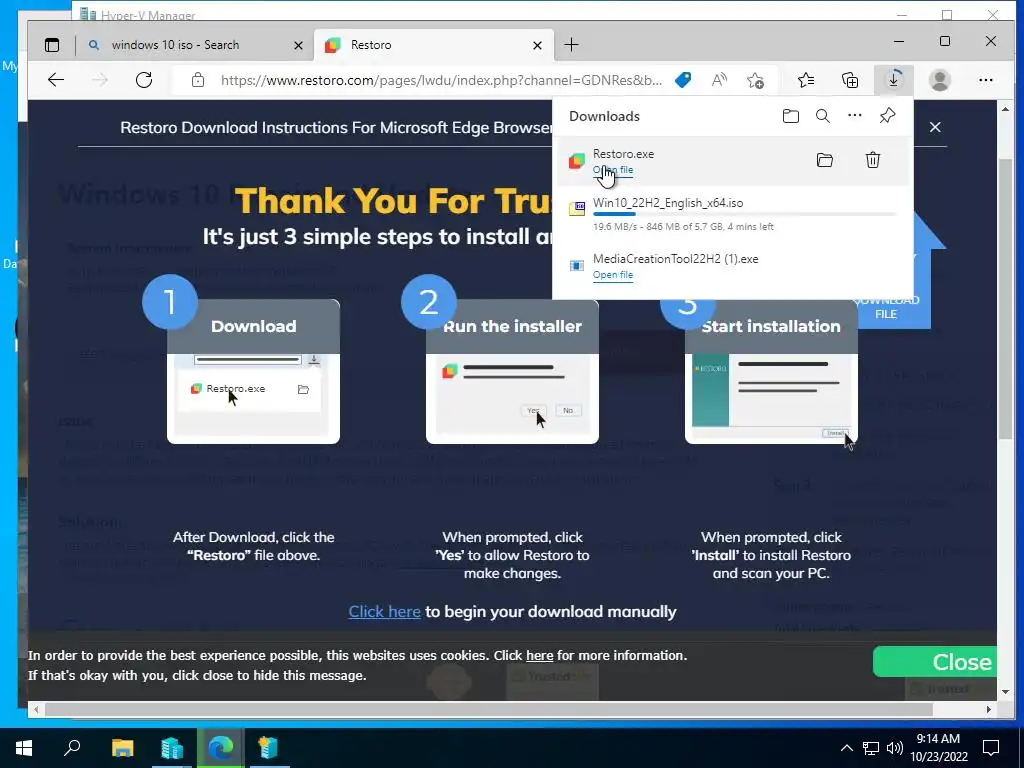This screenshot has width=1024, height=768.
Task: Close the Restoro tab
Action: point(537,45)
